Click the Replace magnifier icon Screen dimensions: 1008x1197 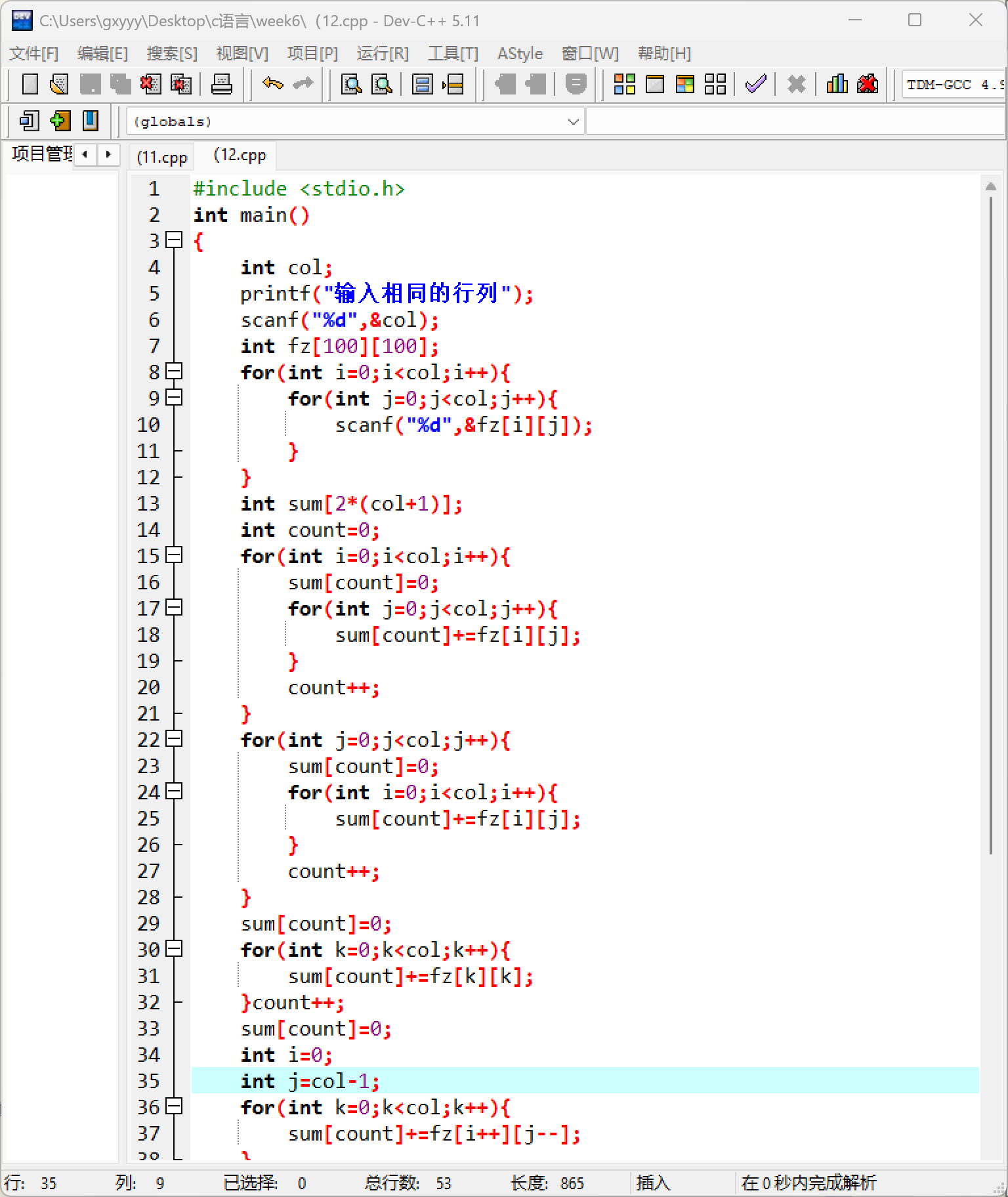pos(382,84)
